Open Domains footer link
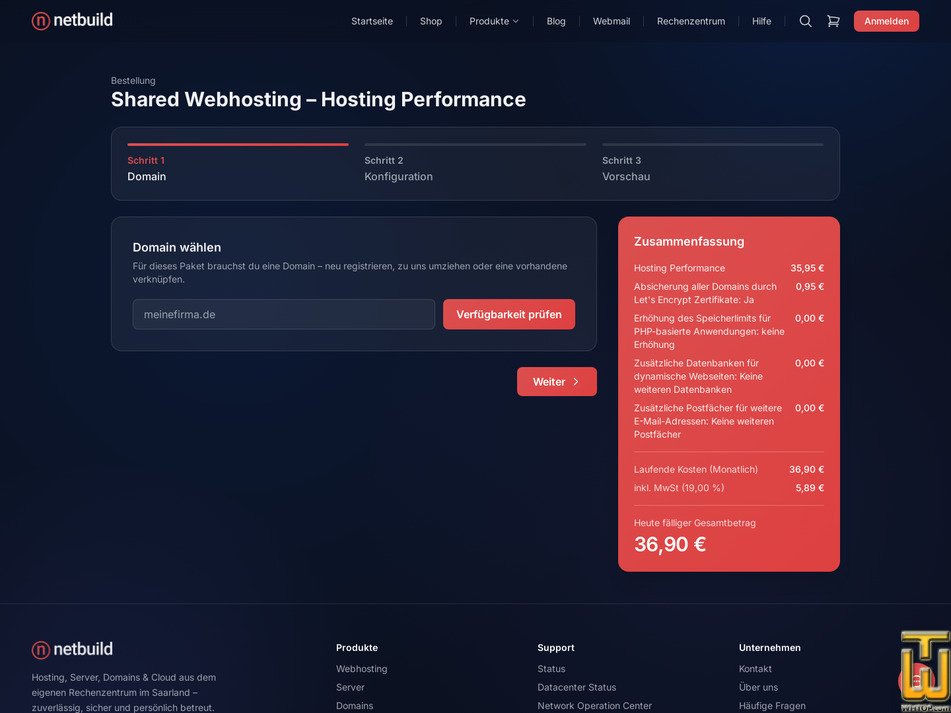951x713 pixels. [x=354, y=706]
